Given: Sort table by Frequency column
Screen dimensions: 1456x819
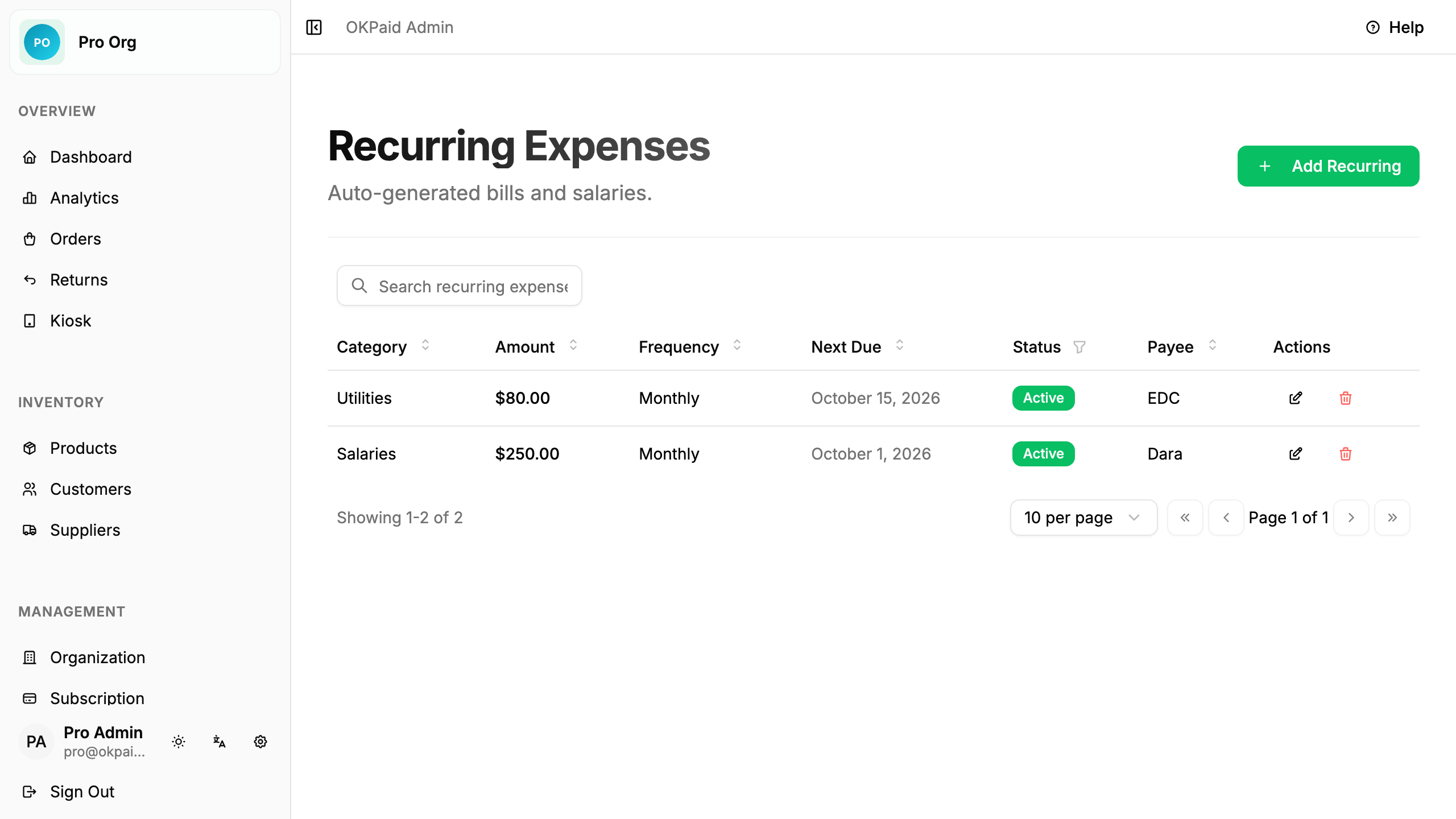Looking at the screenshot, I should tap(737, 345).
